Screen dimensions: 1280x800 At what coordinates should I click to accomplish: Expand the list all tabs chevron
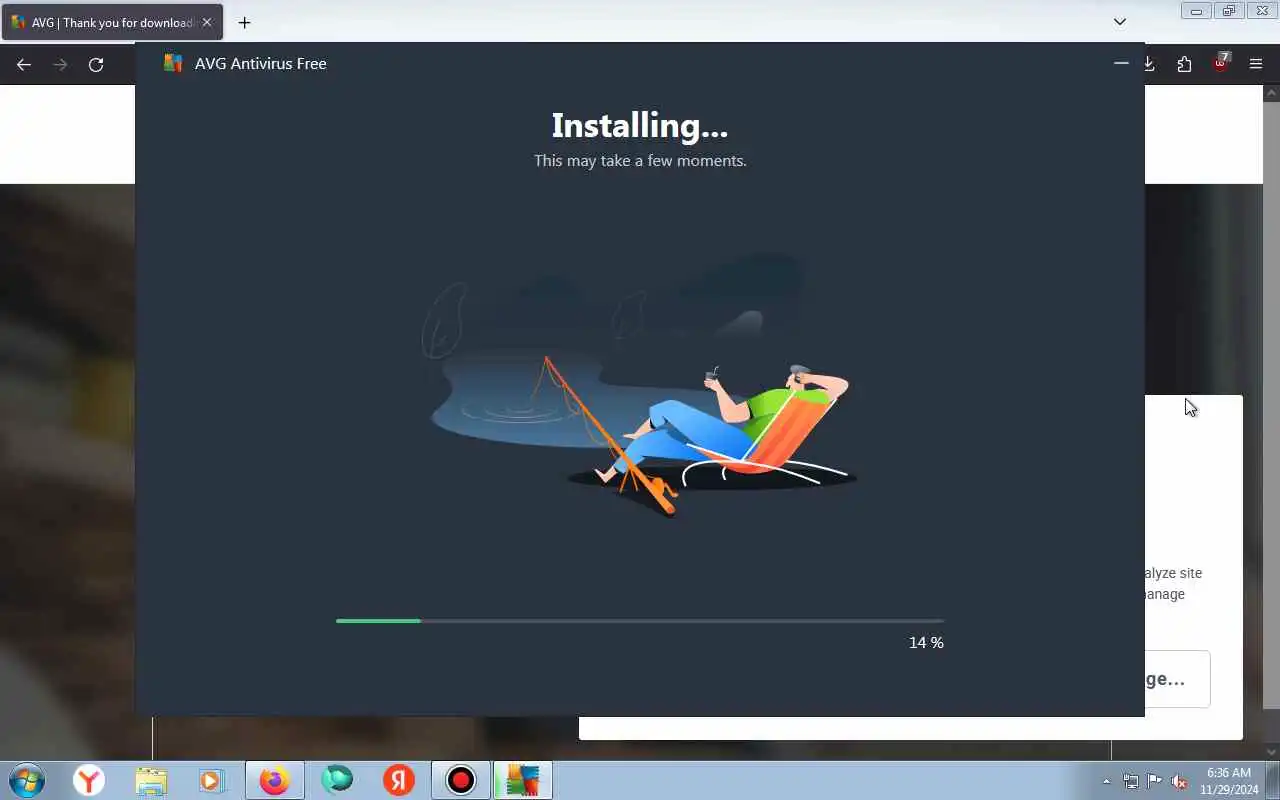click(x=1120, y=21)
